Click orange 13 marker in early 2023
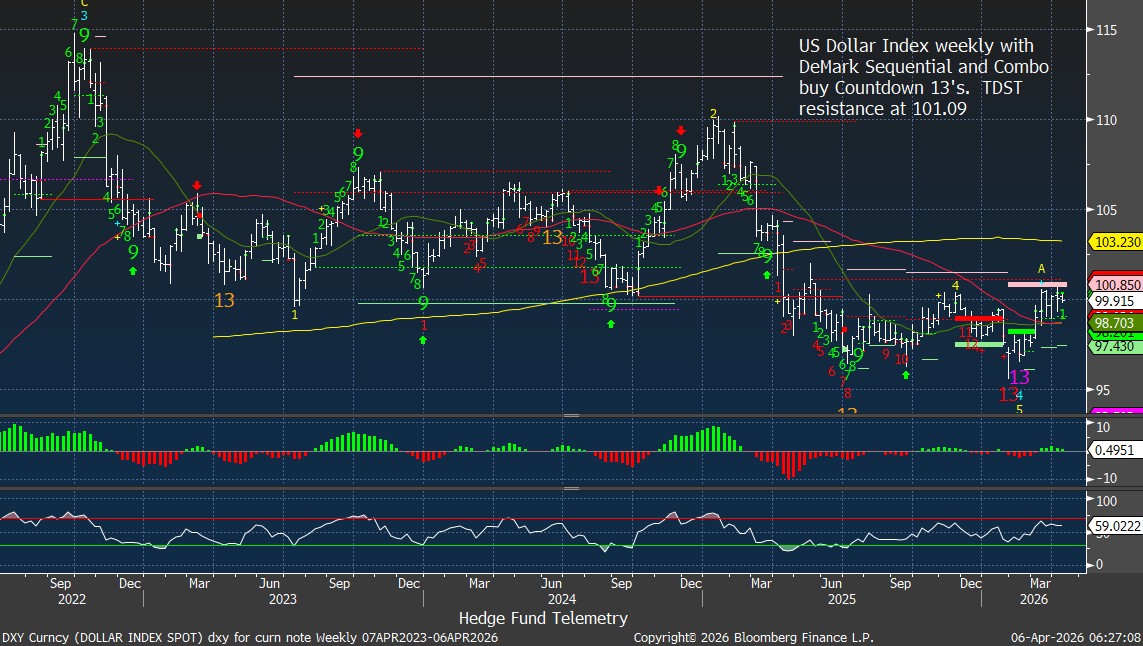1143x646 pixels. (225, 299)
